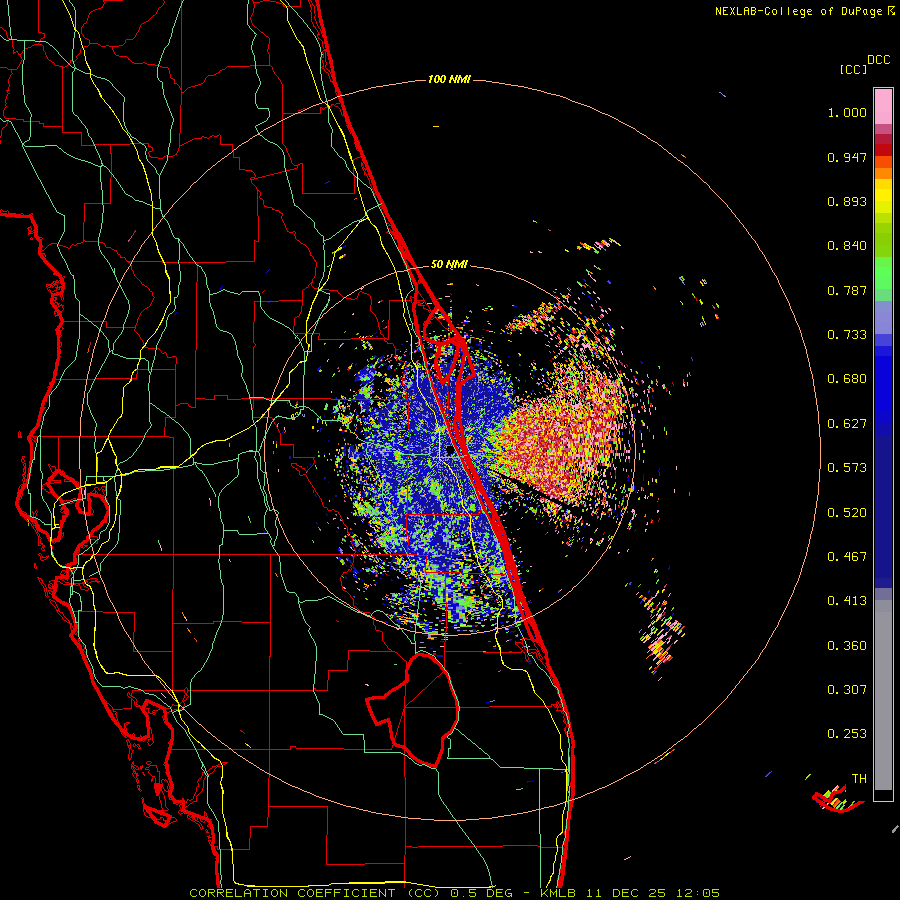Select the 0.787 legend value

[847, 290]
